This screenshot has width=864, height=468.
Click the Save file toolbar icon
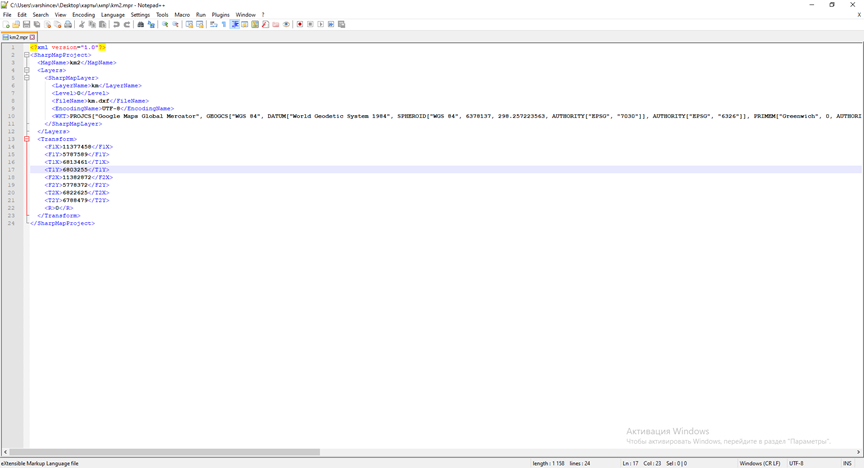coord(27,24)
